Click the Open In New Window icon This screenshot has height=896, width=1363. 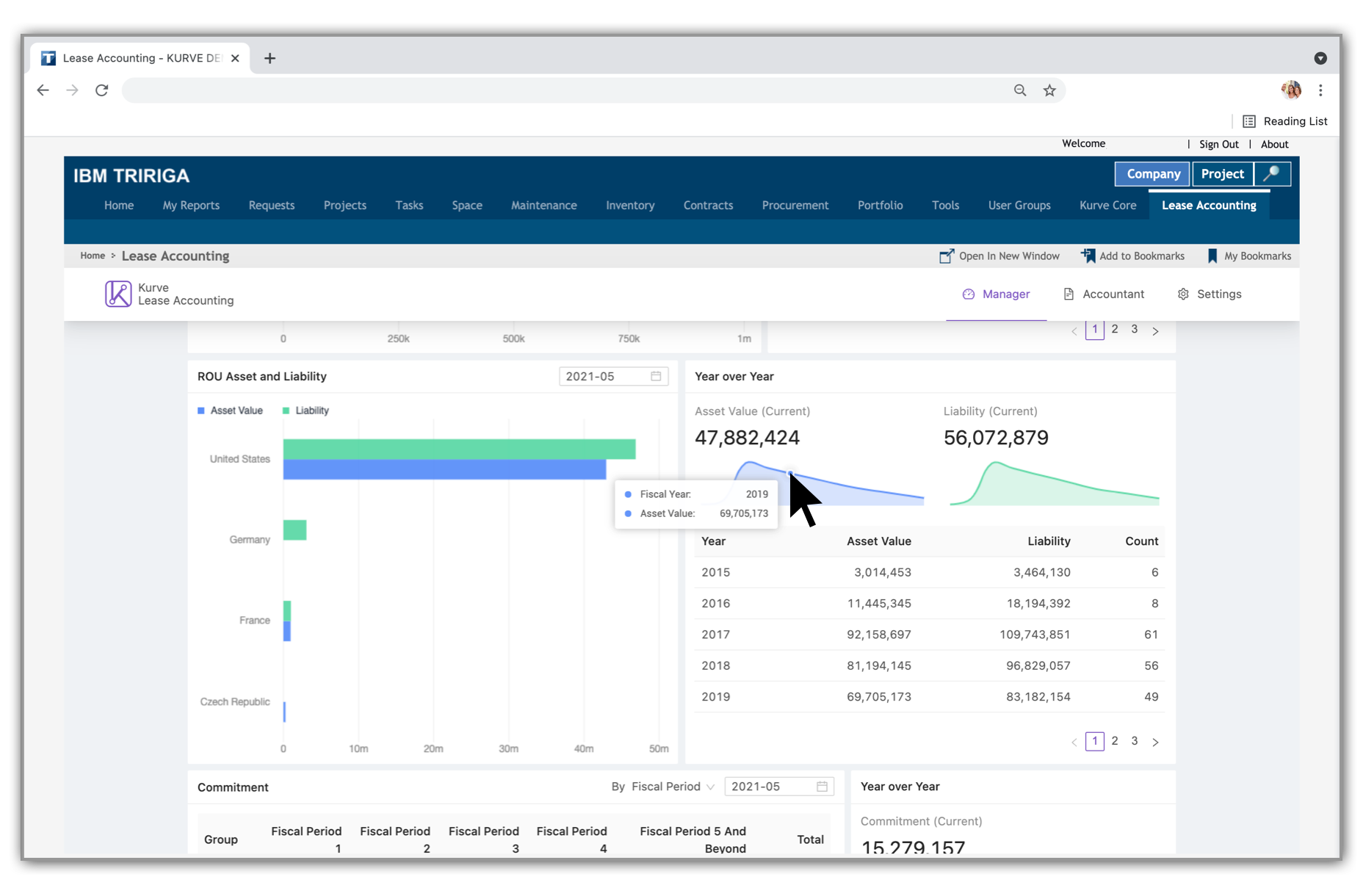pyautogui.click(x=947, y=256)
